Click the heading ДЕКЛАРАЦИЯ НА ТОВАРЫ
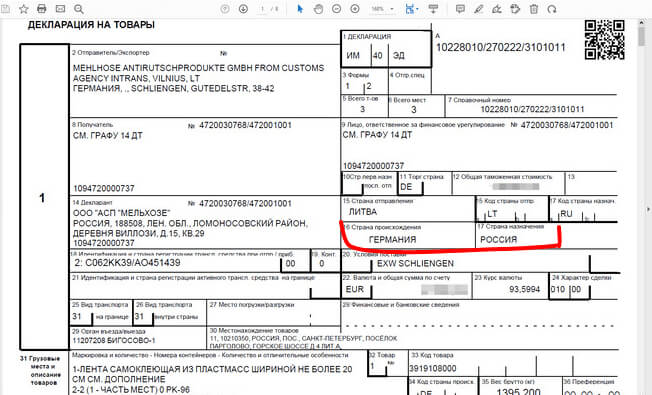Screen dimensions: 652x395 point(91,25)
